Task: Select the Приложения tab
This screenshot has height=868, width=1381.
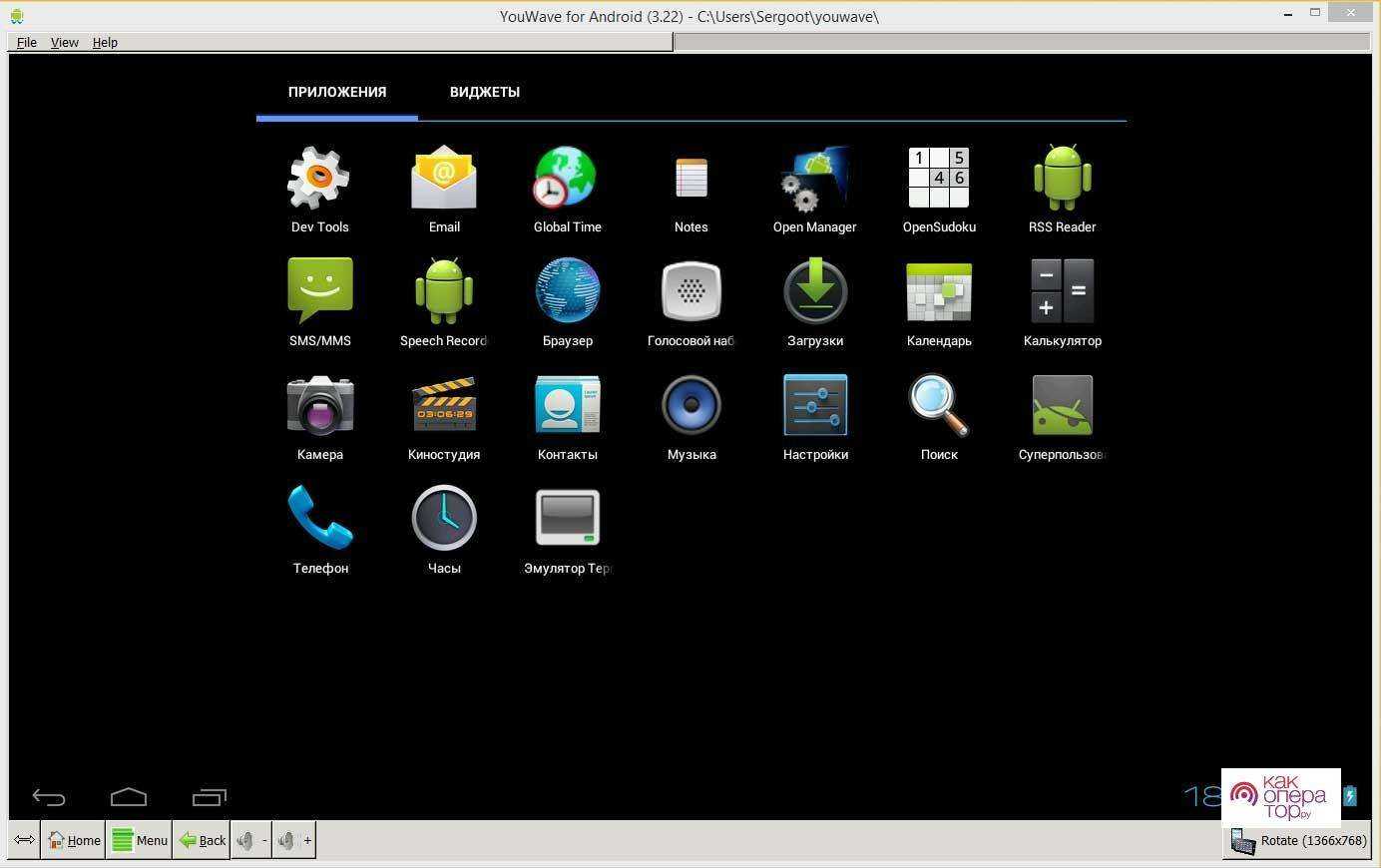Action: (x=337, y=92)
